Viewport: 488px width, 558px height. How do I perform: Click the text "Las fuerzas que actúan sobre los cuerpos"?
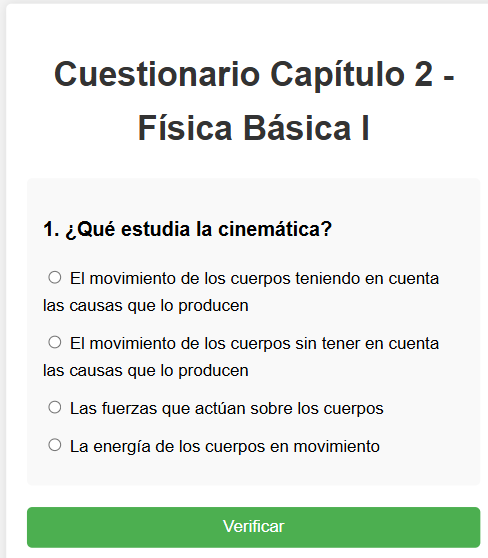coord(227,409)
